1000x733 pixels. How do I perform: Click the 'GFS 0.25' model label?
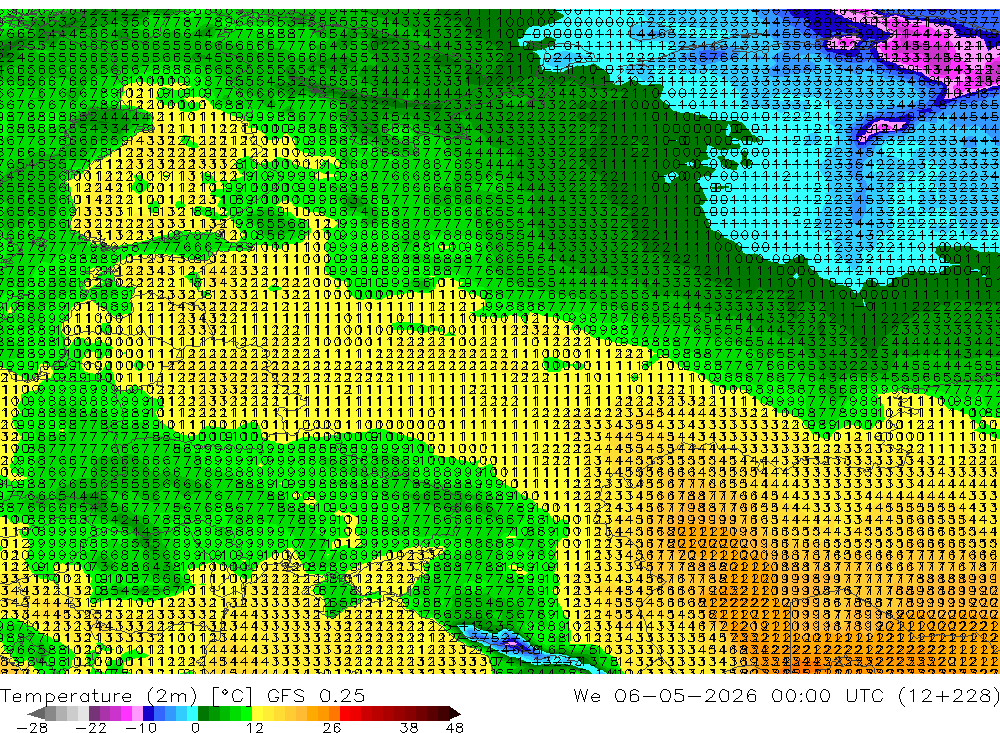click(316, 695)
